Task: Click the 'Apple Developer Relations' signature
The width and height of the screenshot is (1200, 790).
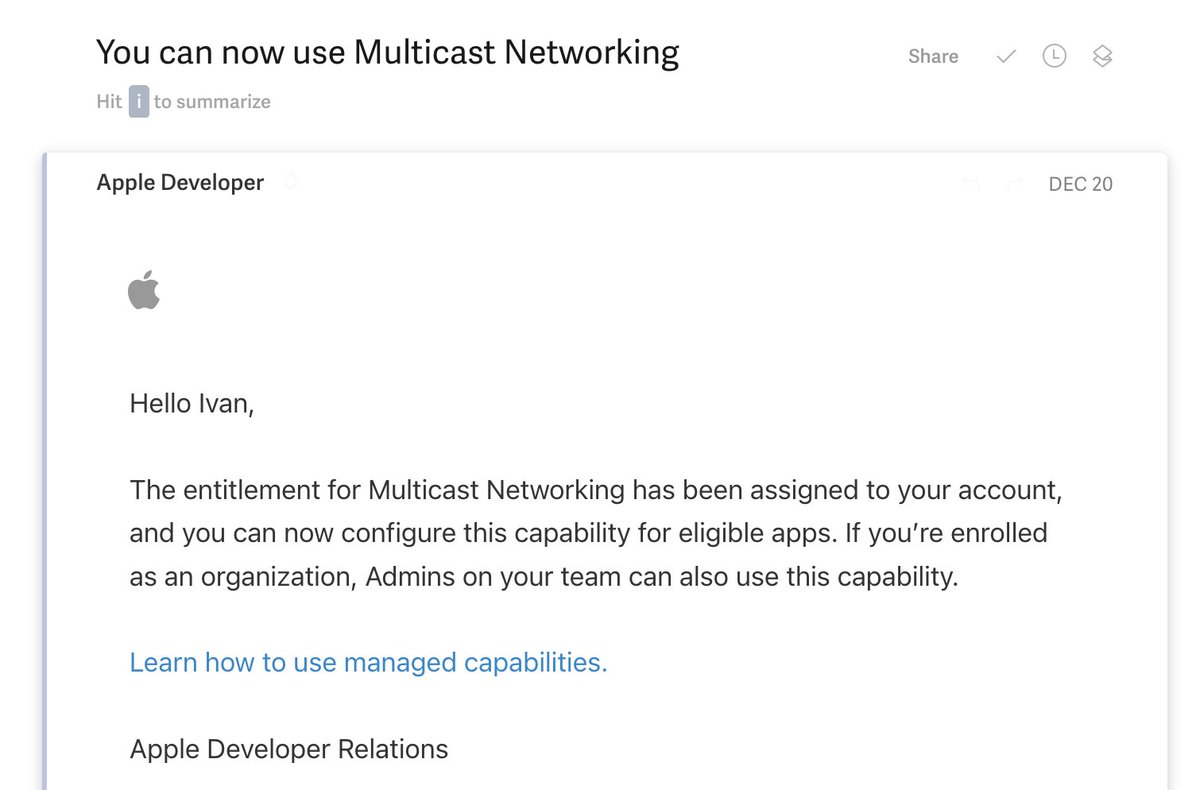Action: coord(289,749)
